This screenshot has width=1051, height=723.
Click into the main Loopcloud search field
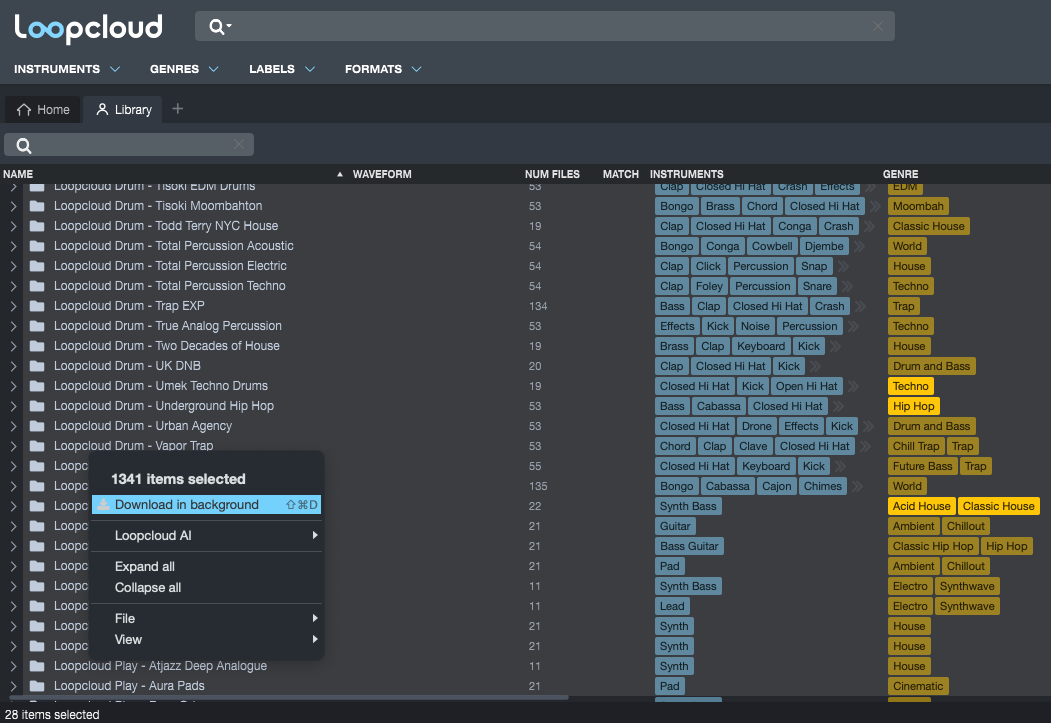pyautogui.click(x=544, y=26)
